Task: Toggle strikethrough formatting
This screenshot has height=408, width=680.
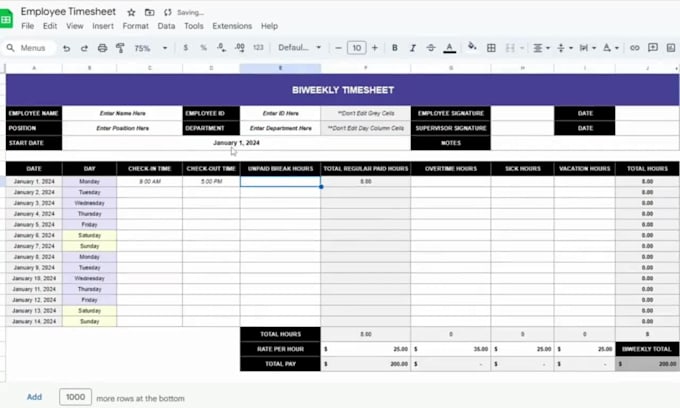Action: point(431,48)
